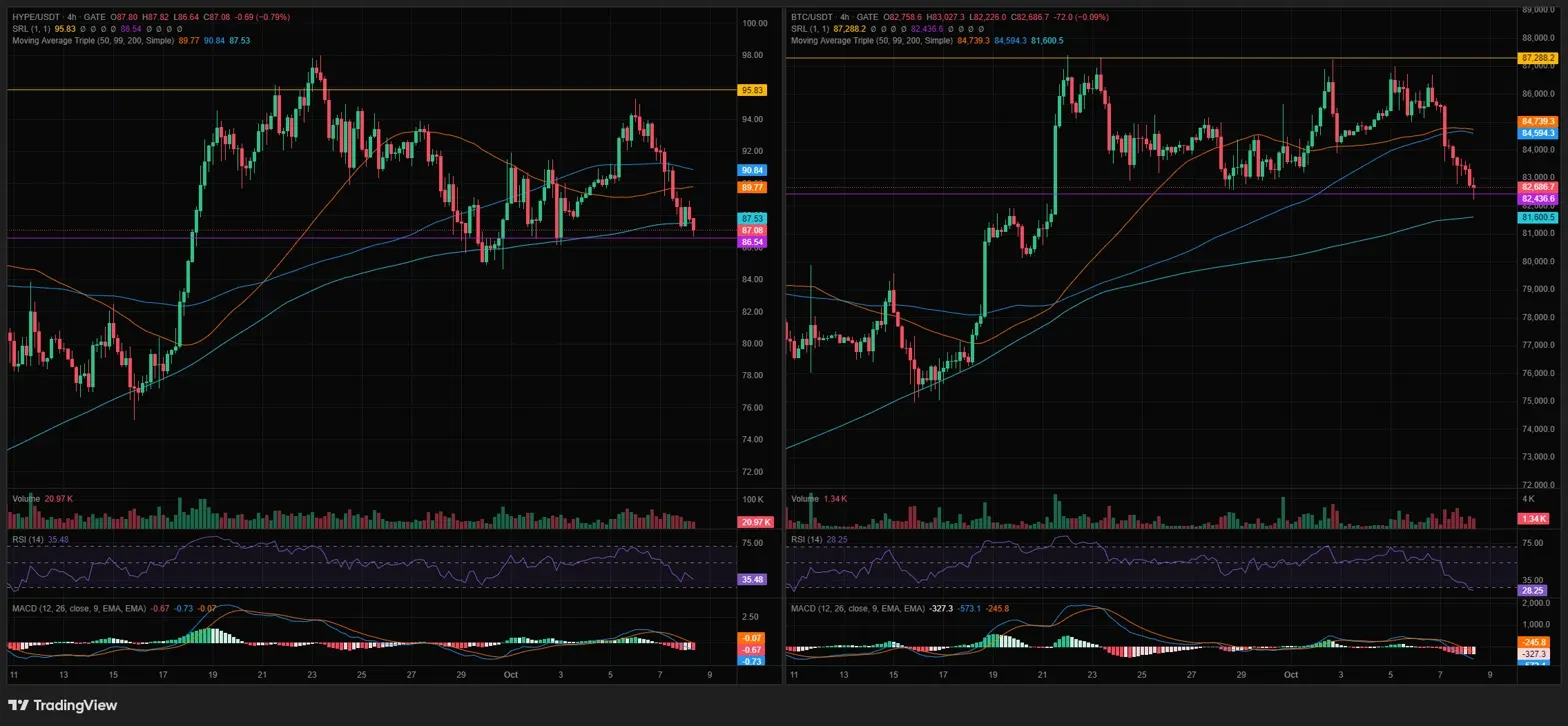Click the orange 89.77 moving average label
This screenshot has height=726, width=1568.
point(752,187)
